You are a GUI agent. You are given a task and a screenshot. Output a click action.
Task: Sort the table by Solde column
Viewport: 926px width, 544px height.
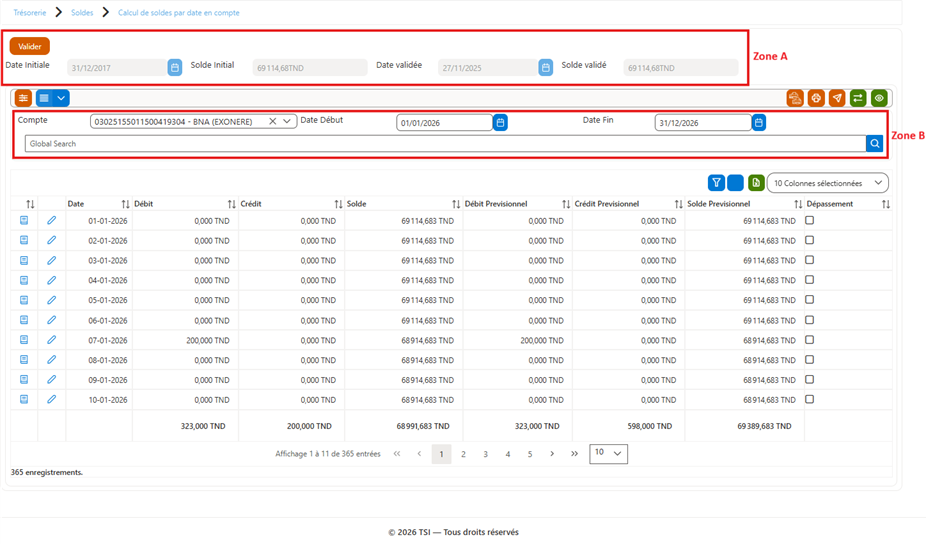[x=456, y=204]
